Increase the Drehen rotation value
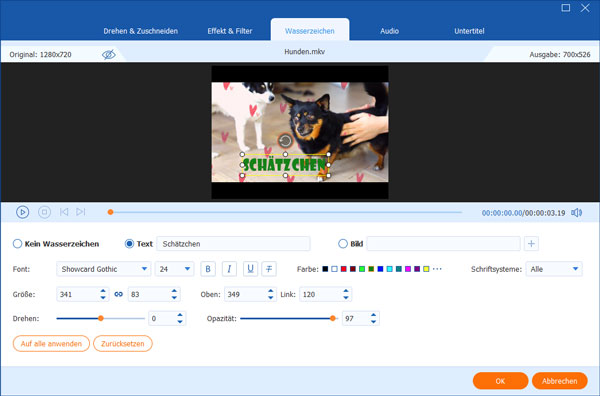Image resolution: width=600 pixels, height=396 pixels. point(180,315)
